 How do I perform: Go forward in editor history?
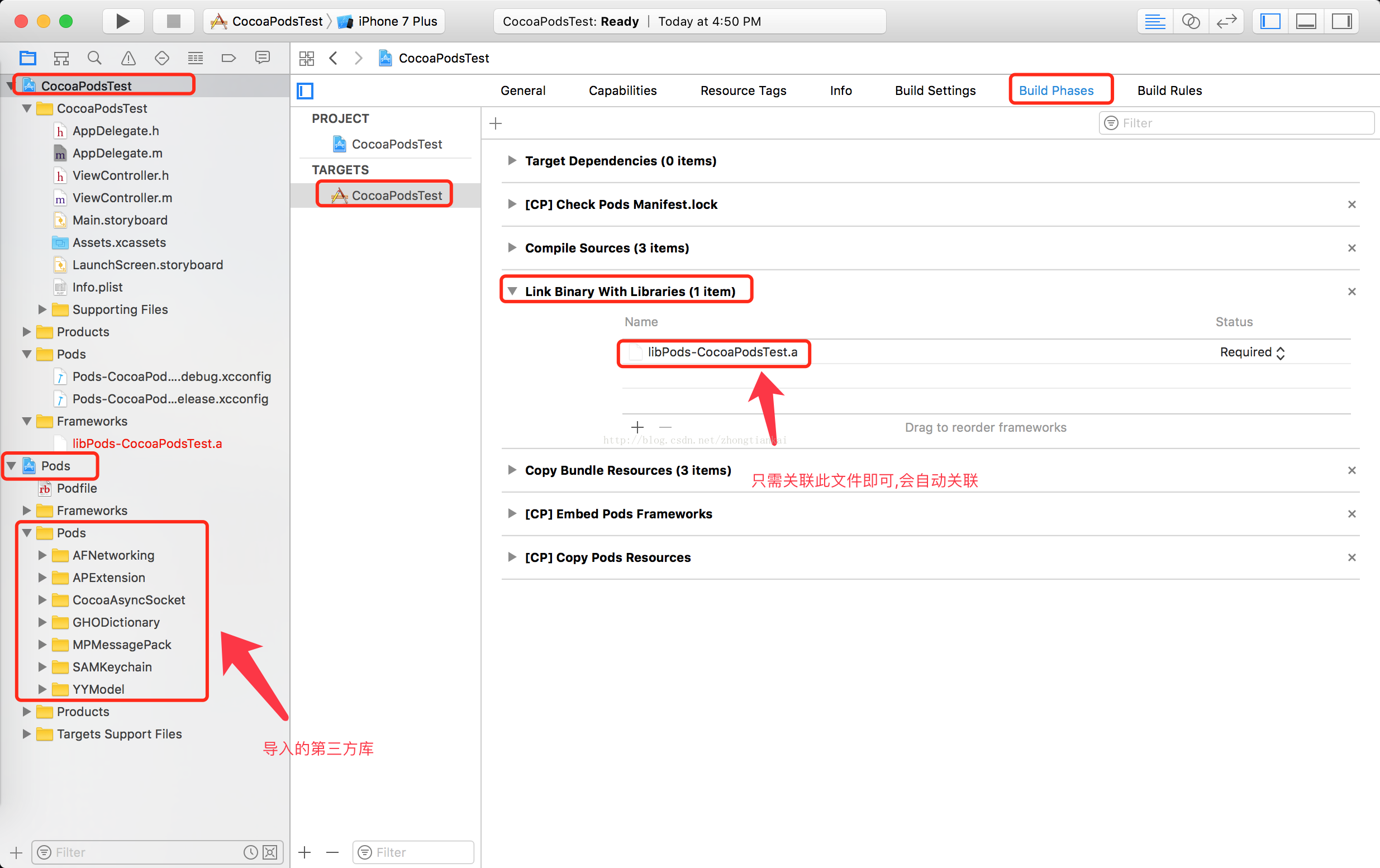point(359,58)
